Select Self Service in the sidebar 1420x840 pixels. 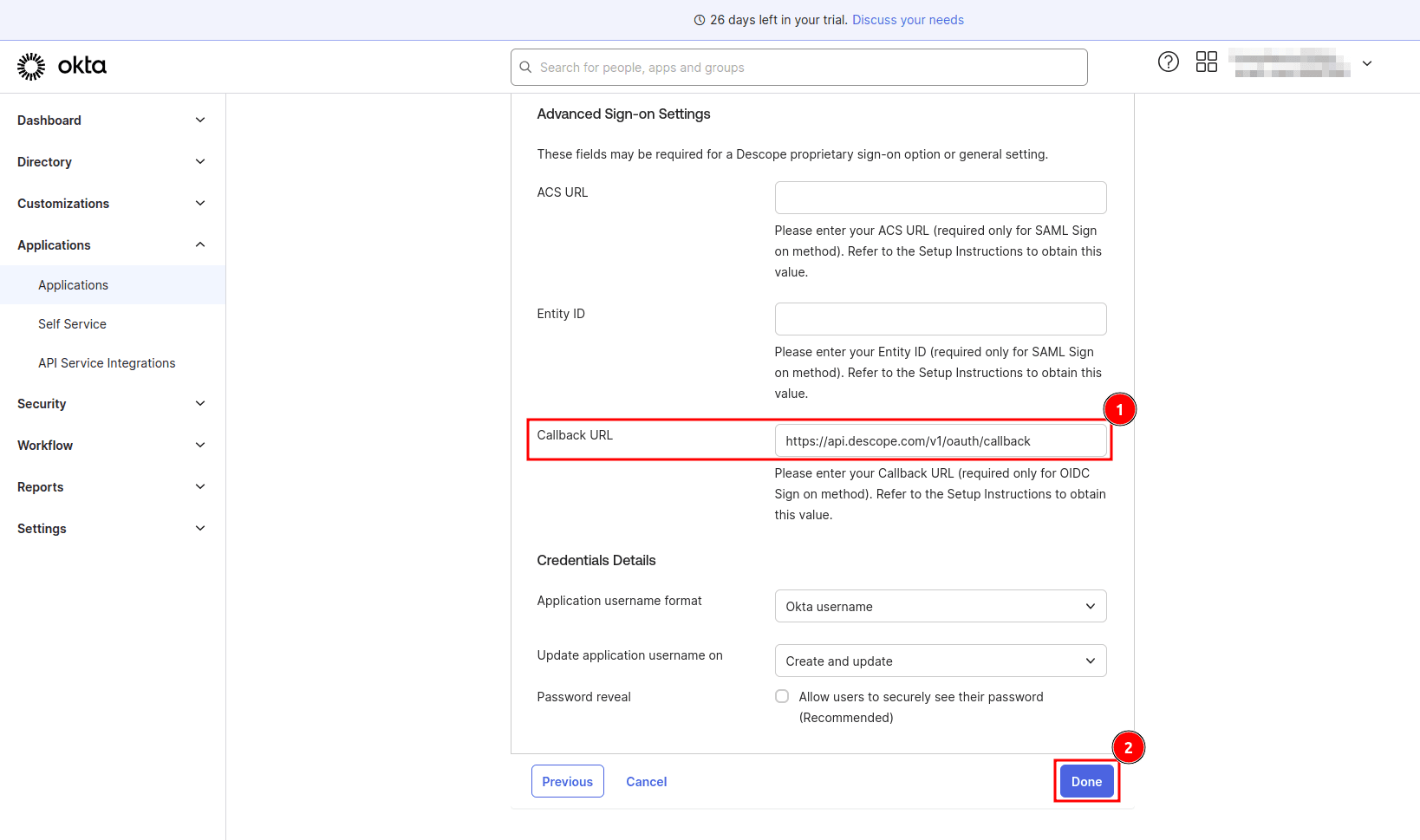(72, 323)
